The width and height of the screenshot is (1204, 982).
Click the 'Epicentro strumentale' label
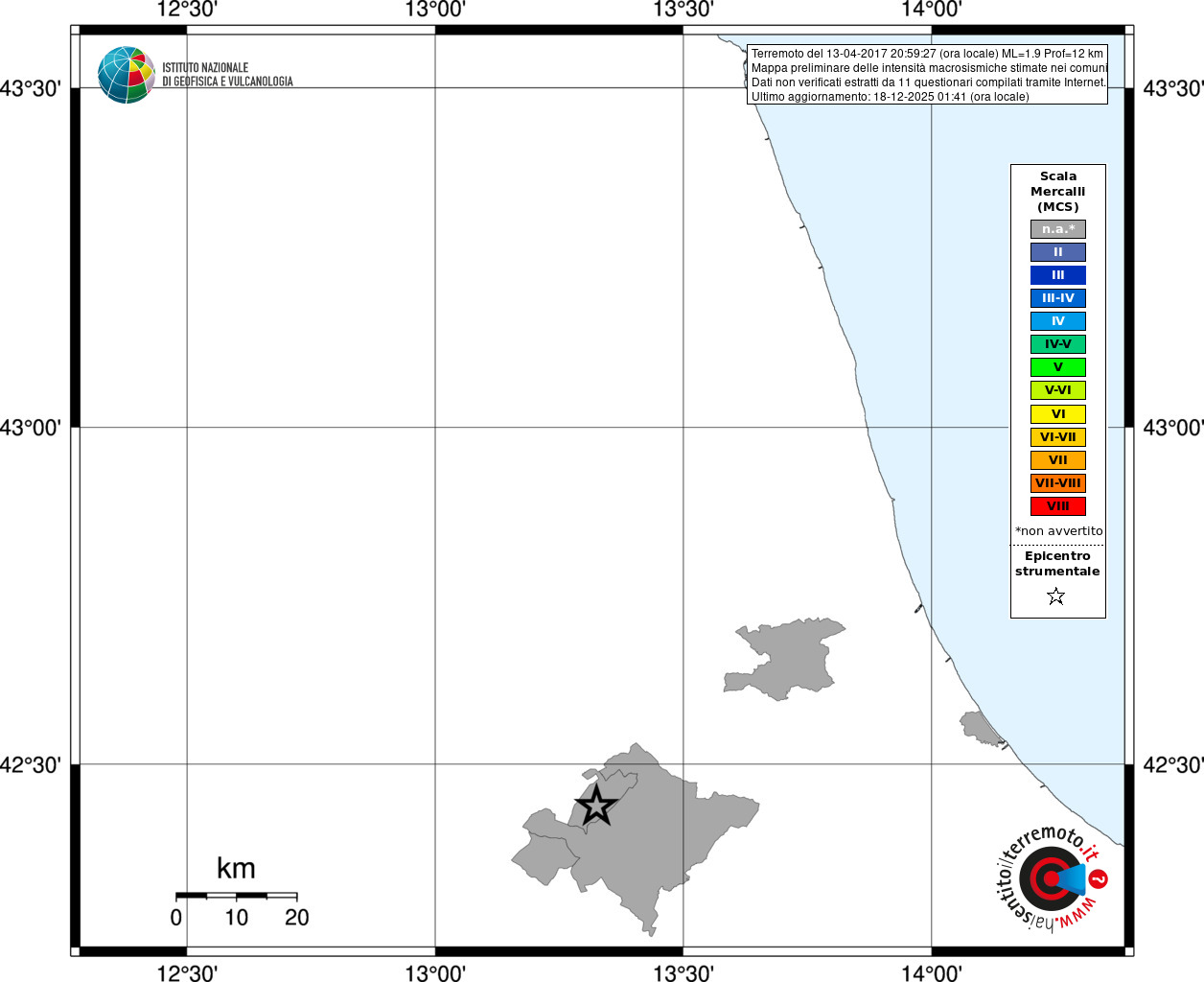[x=1057, y=564]
